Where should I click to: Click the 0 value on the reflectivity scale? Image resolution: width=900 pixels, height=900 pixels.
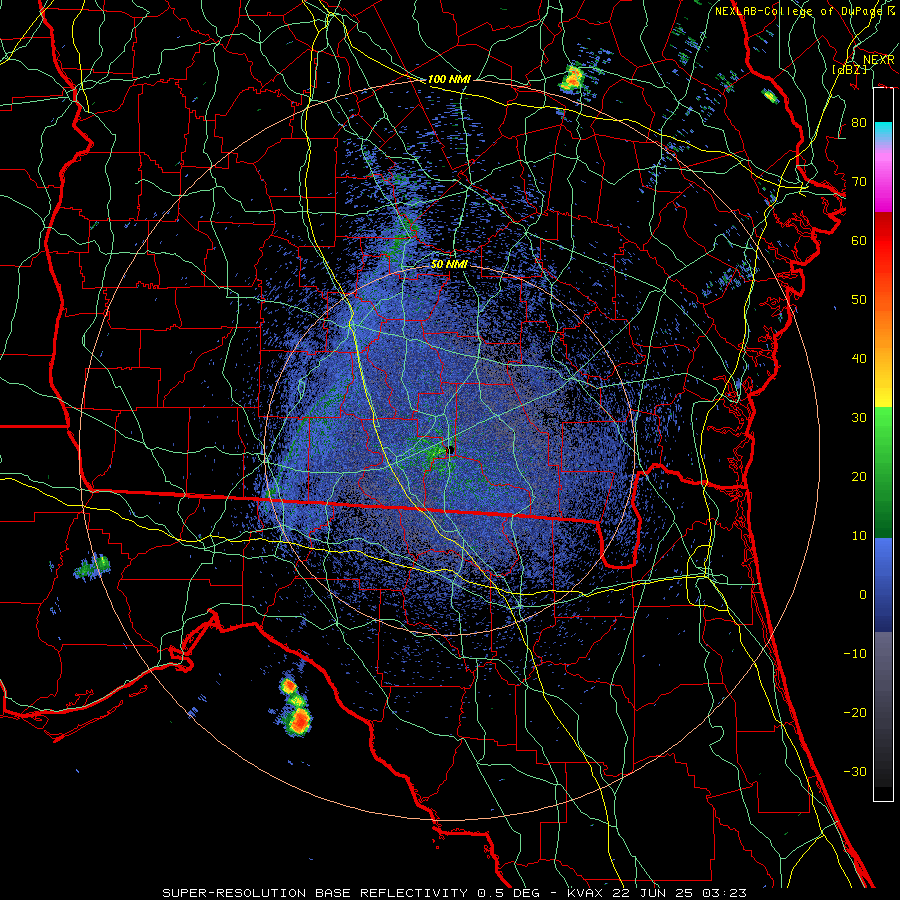(x=863, y=595)
